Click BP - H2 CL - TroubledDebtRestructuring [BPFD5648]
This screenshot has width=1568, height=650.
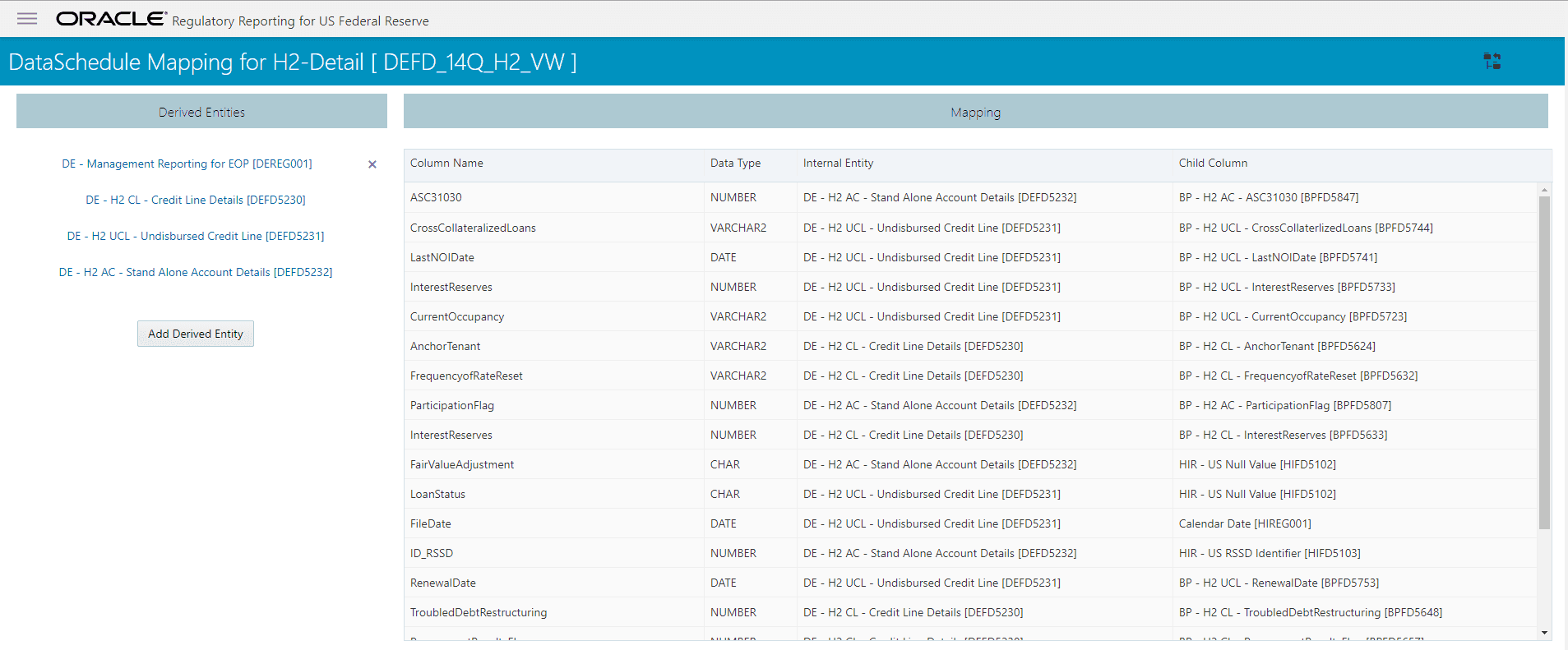[1311, 612]
